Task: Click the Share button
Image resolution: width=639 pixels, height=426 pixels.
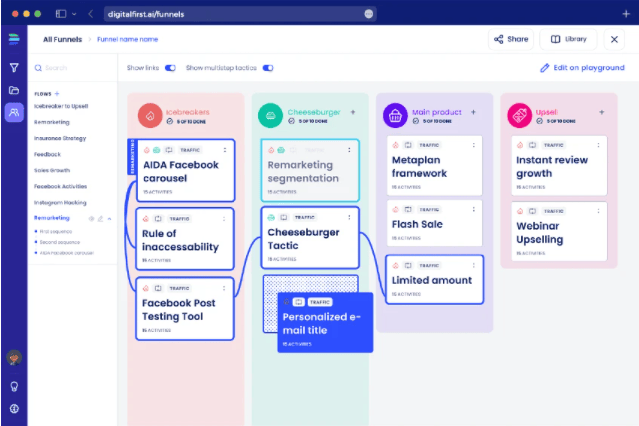Action: coord(510,39)
